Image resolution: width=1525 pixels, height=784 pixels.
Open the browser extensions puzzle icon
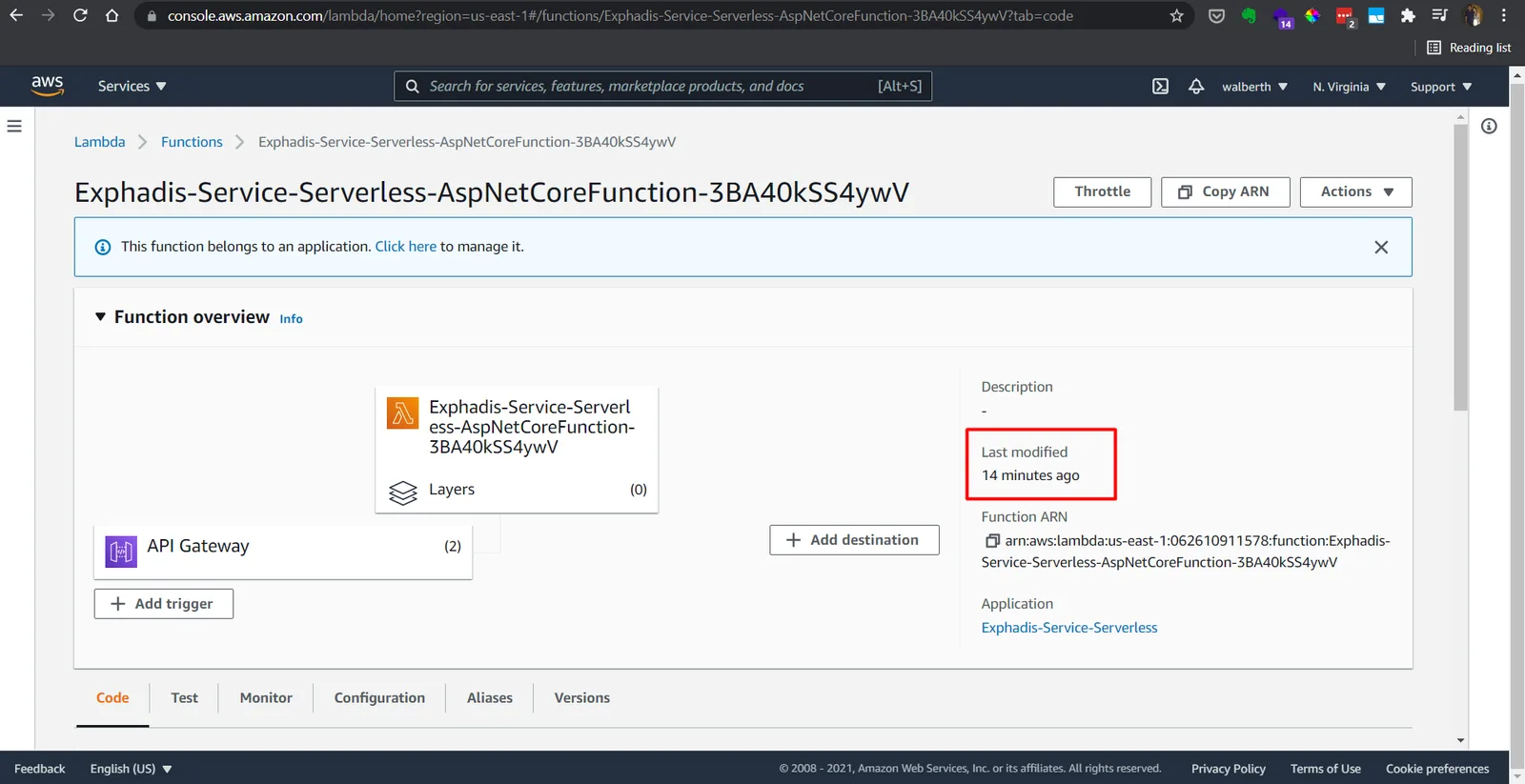1408,15
